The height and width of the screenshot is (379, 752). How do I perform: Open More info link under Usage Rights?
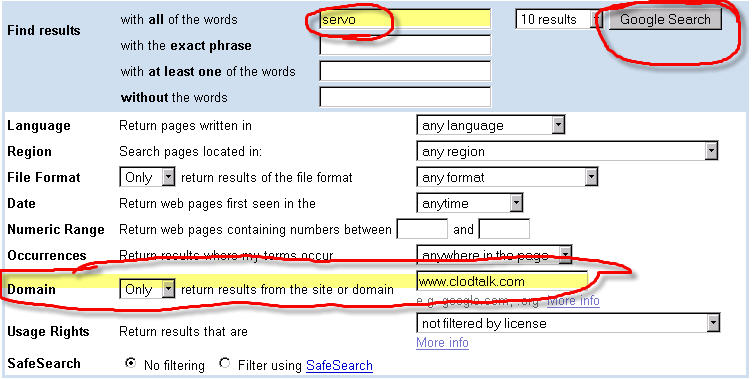point(442,343)
